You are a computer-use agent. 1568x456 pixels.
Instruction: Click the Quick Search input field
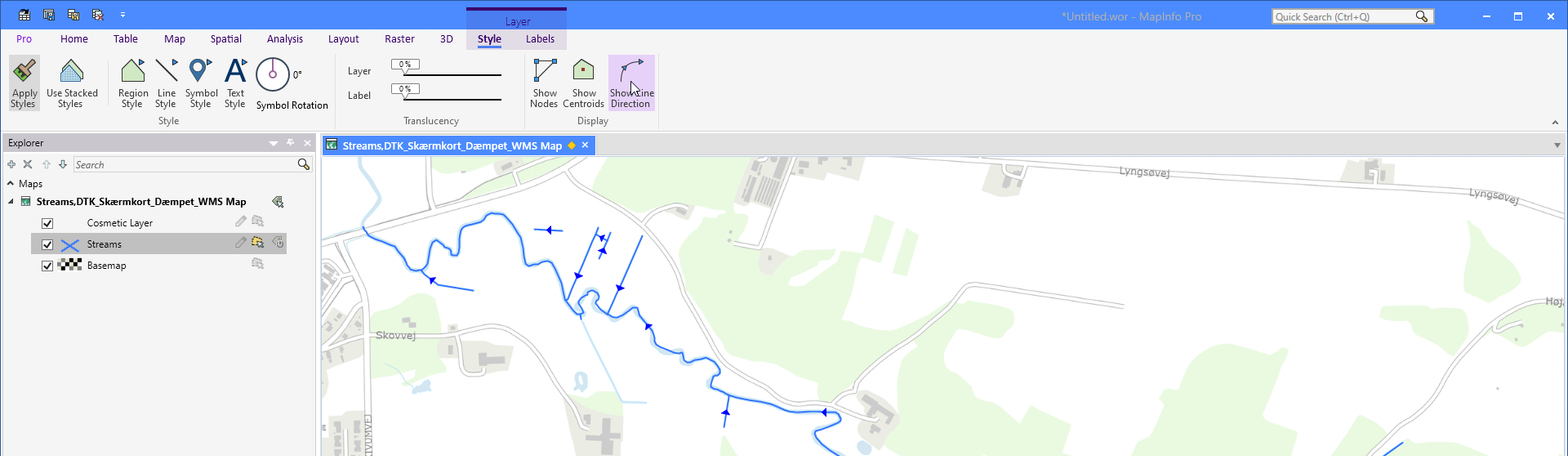coord(1343,16)
